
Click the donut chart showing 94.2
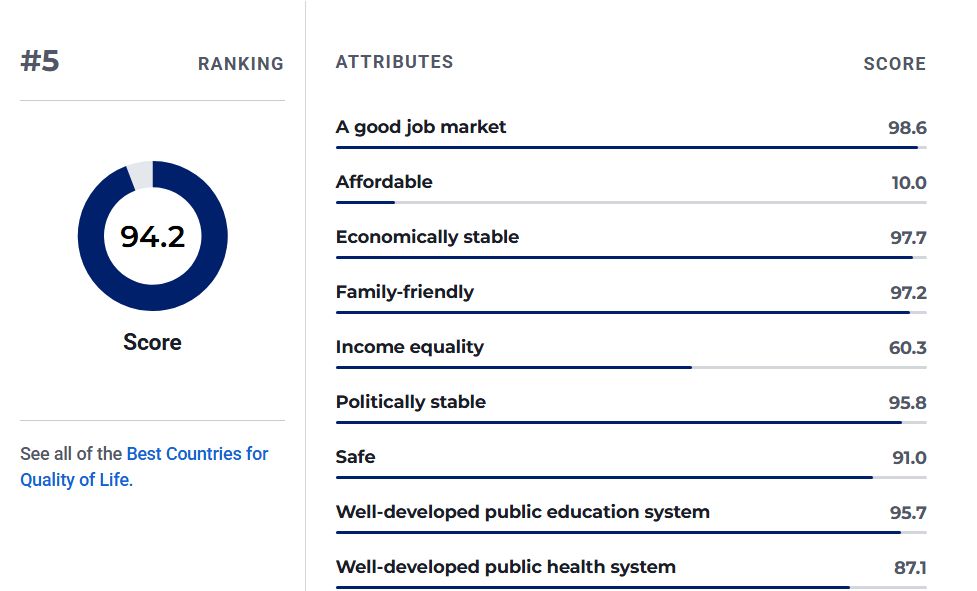(x=153, y=236)
